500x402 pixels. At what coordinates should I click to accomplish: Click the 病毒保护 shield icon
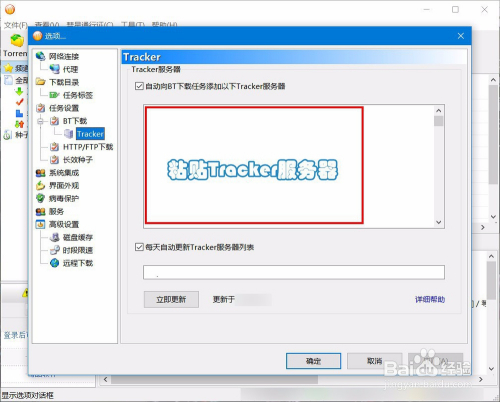(x=40, y=198)
